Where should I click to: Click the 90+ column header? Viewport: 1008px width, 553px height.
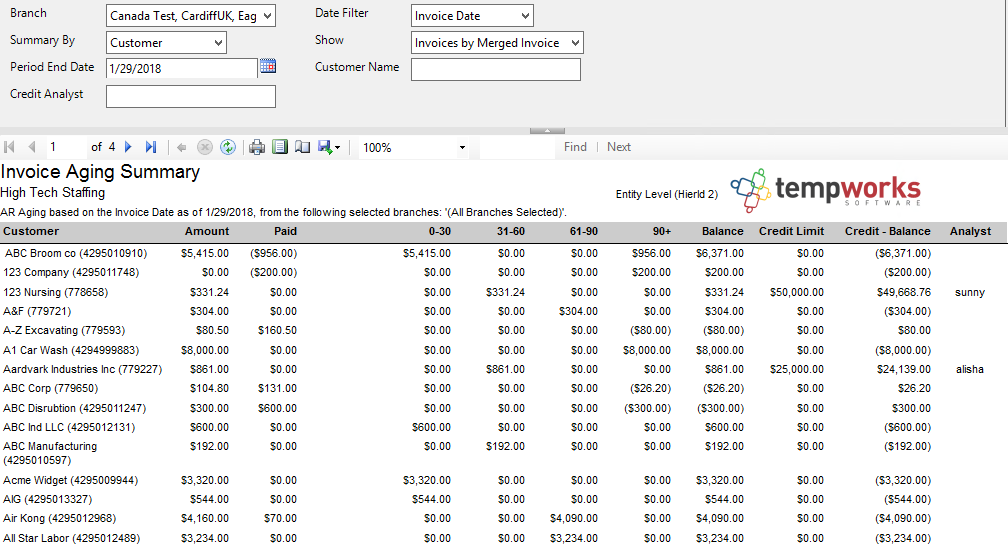click(662, 231)
